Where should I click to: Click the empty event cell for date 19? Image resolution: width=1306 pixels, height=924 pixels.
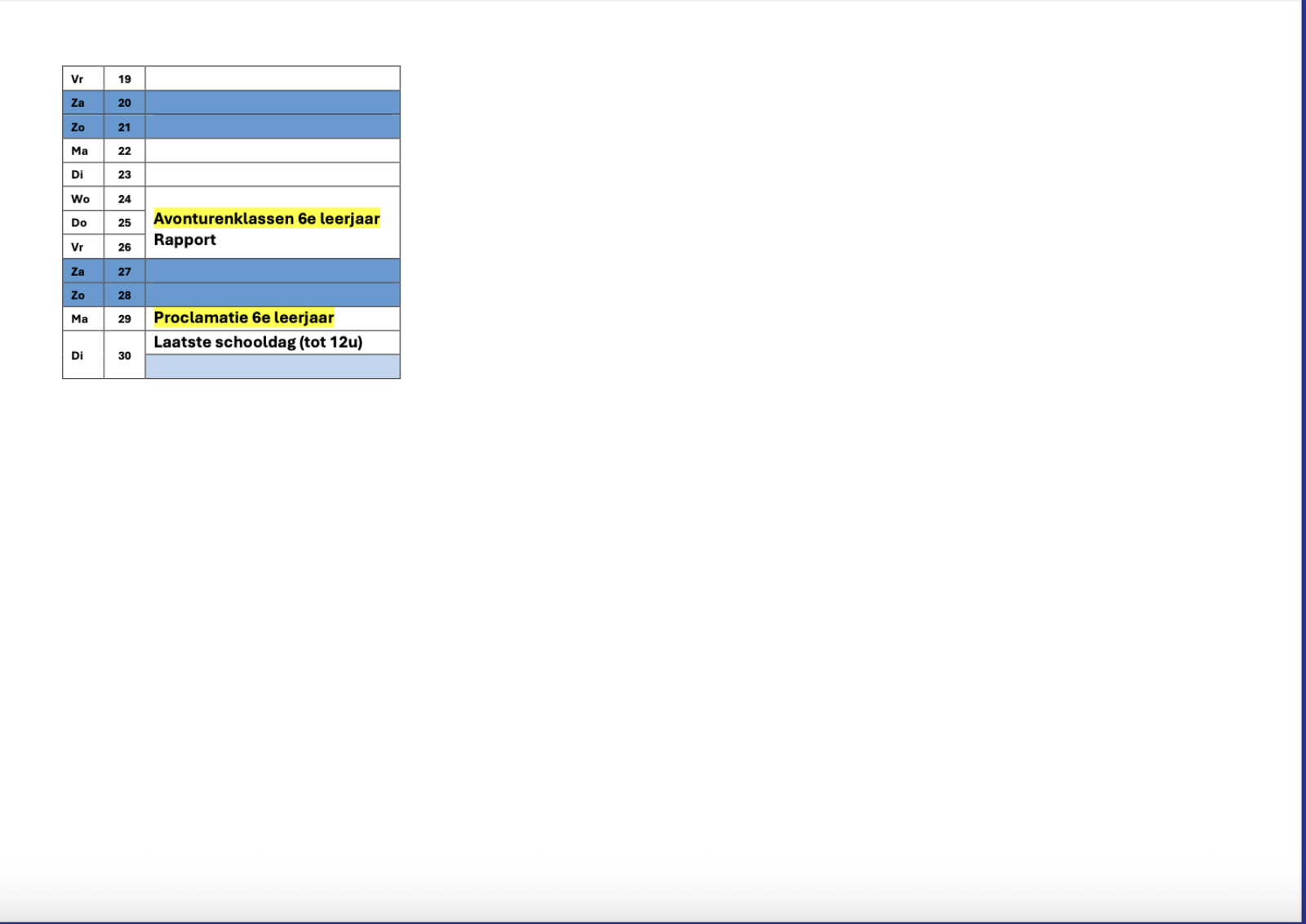(x=273, y=79)
